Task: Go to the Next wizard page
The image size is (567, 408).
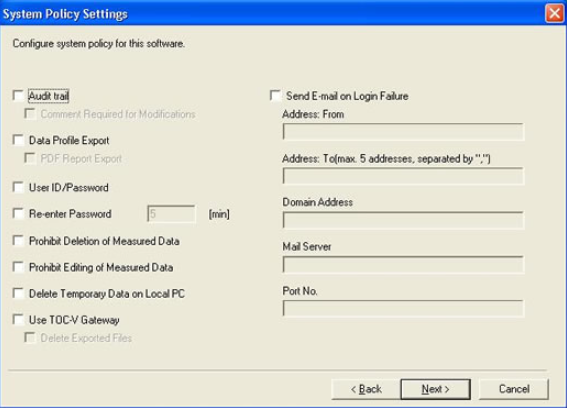Action: (x=435, y=389)
